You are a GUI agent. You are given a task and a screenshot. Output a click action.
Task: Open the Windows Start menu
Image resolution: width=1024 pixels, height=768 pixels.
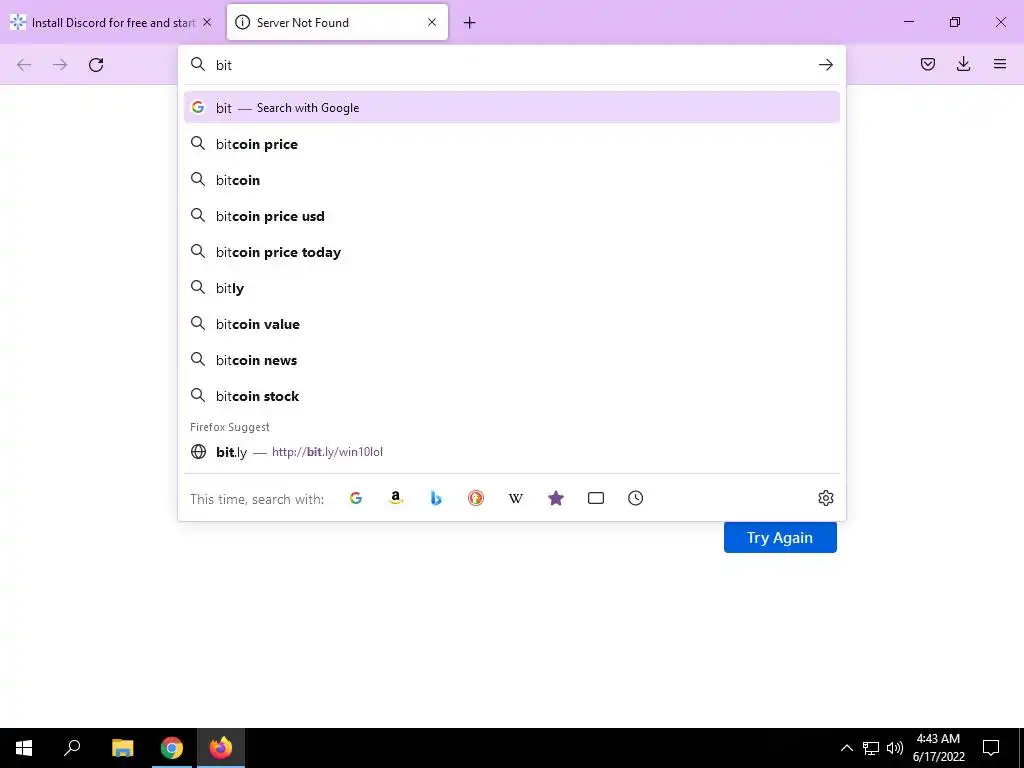pyautogui.click(x=24, y=748)
